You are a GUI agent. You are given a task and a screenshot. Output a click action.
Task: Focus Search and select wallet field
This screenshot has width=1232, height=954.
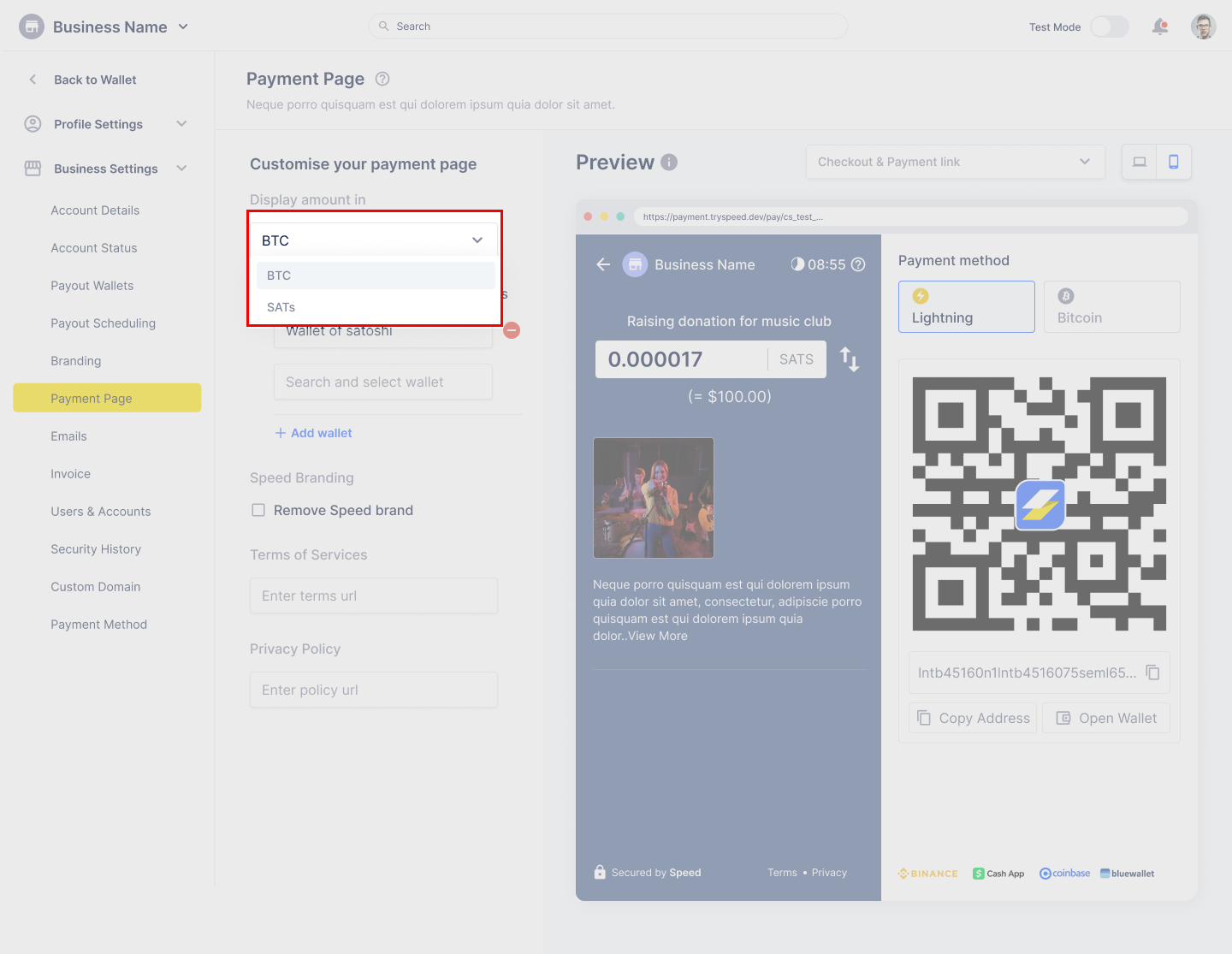[x=383, y=382]
